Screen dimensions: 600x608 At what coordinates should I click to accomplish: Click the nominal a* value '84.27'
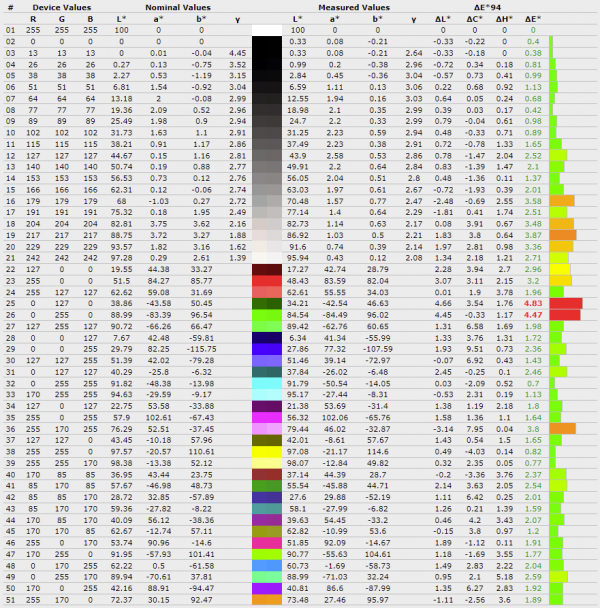pos(158,281)
